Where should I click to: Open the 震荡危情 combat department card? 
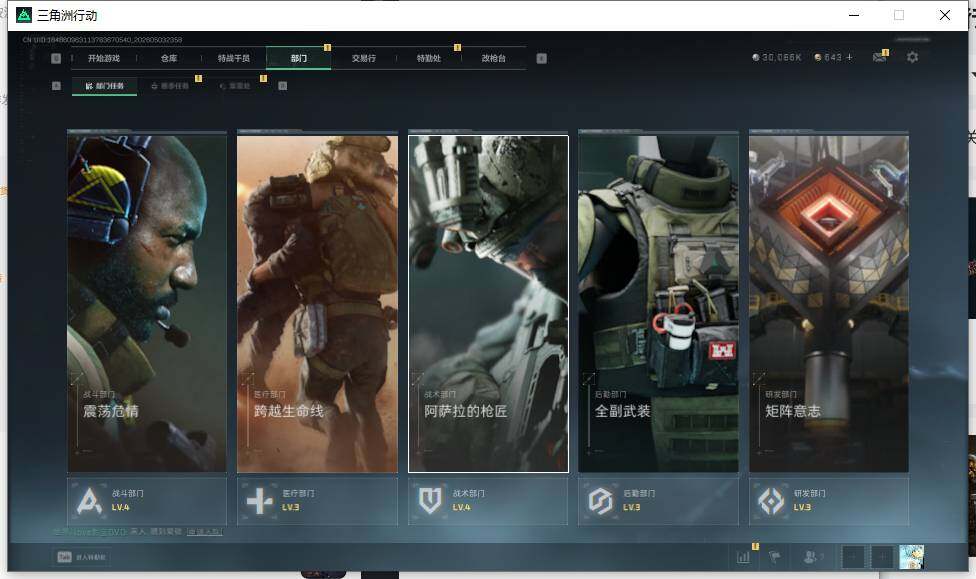pos(147,304)
